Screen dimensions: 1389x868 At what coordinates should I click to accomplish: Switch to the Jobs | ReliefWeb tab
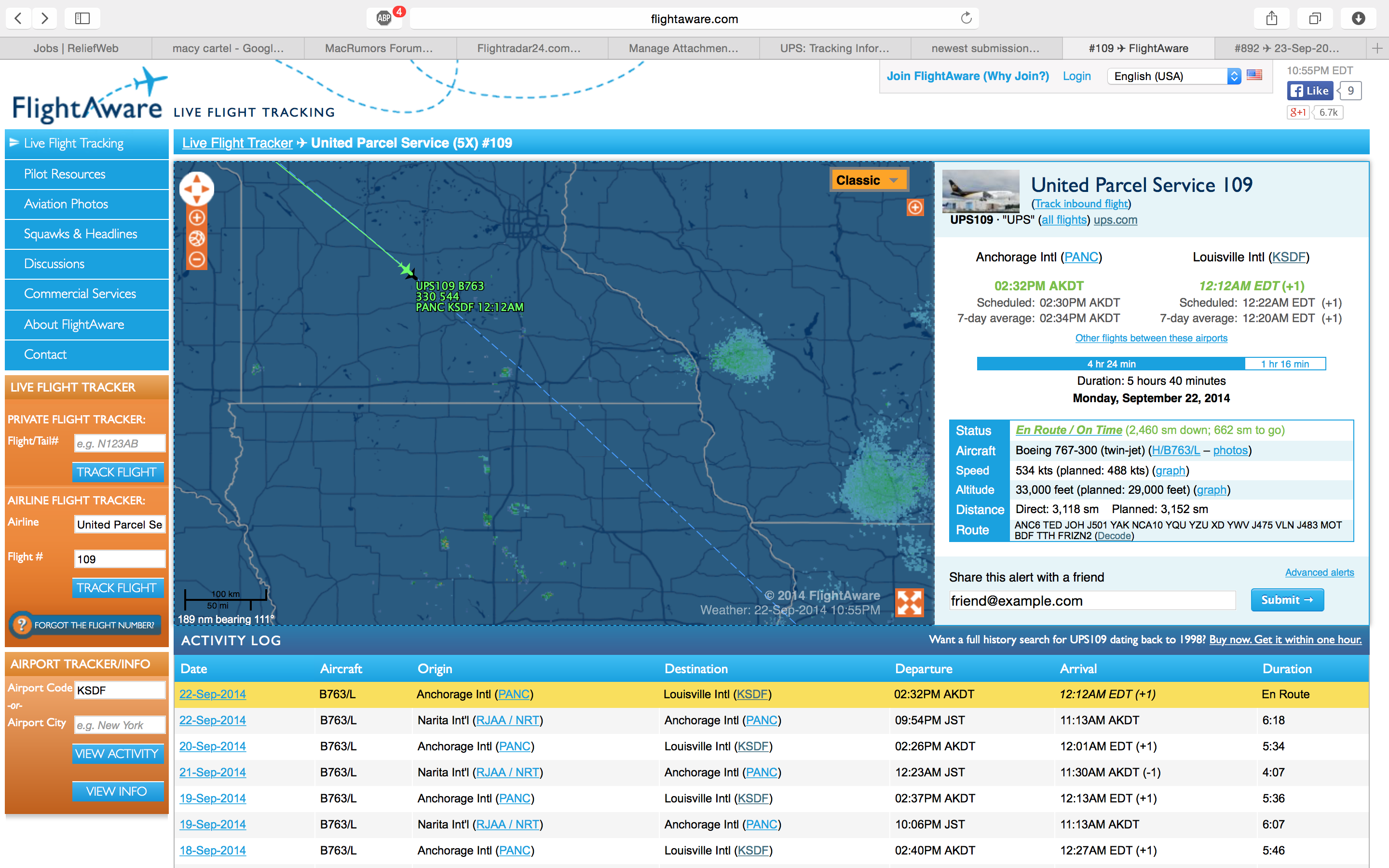(x=76, y=48)
